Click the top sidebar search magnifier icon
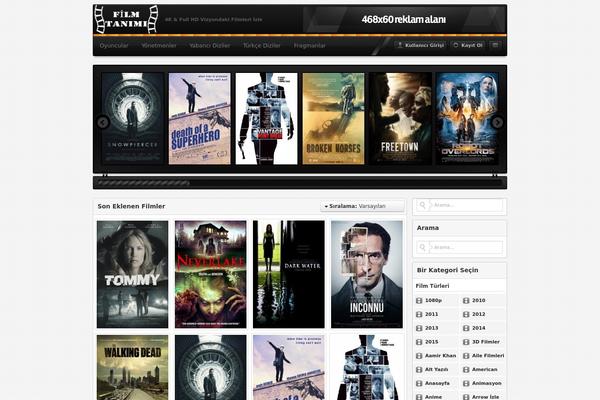The image size is (600, 400). (423, 206)
